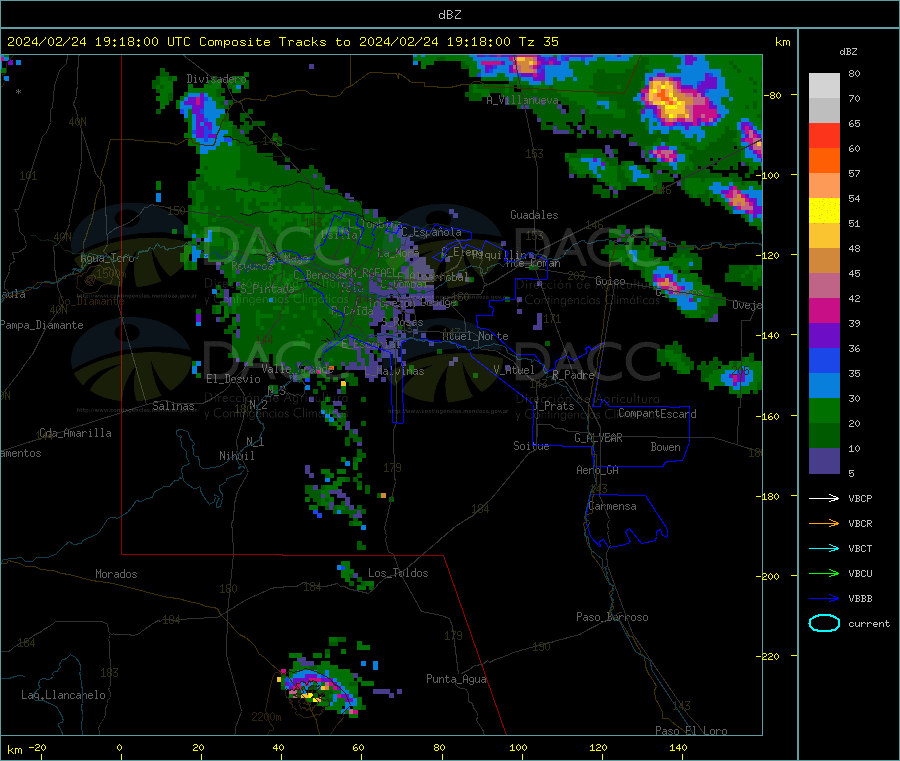Click the purple swatch between 39 and 36

[824, 336]
